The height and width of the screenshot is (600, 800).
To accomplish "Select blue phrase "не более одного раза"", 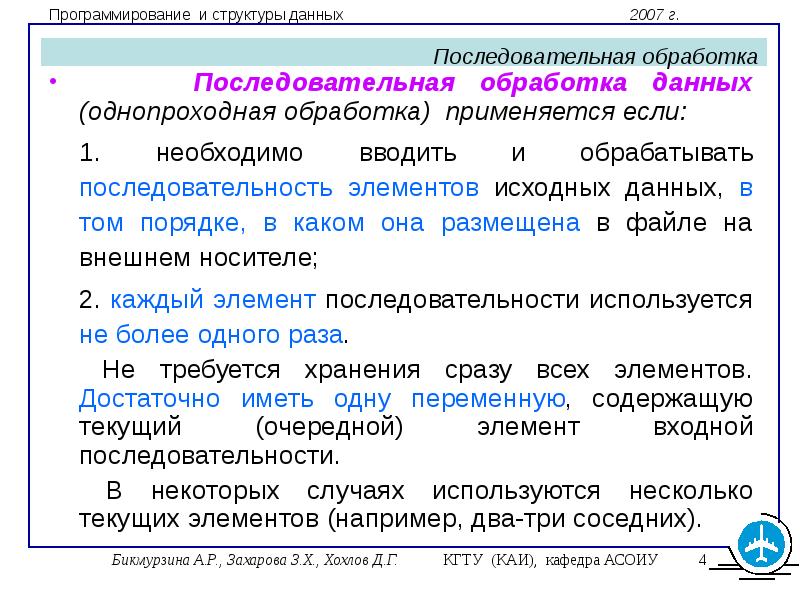I will pyautogui.click(x=212, y=334).
